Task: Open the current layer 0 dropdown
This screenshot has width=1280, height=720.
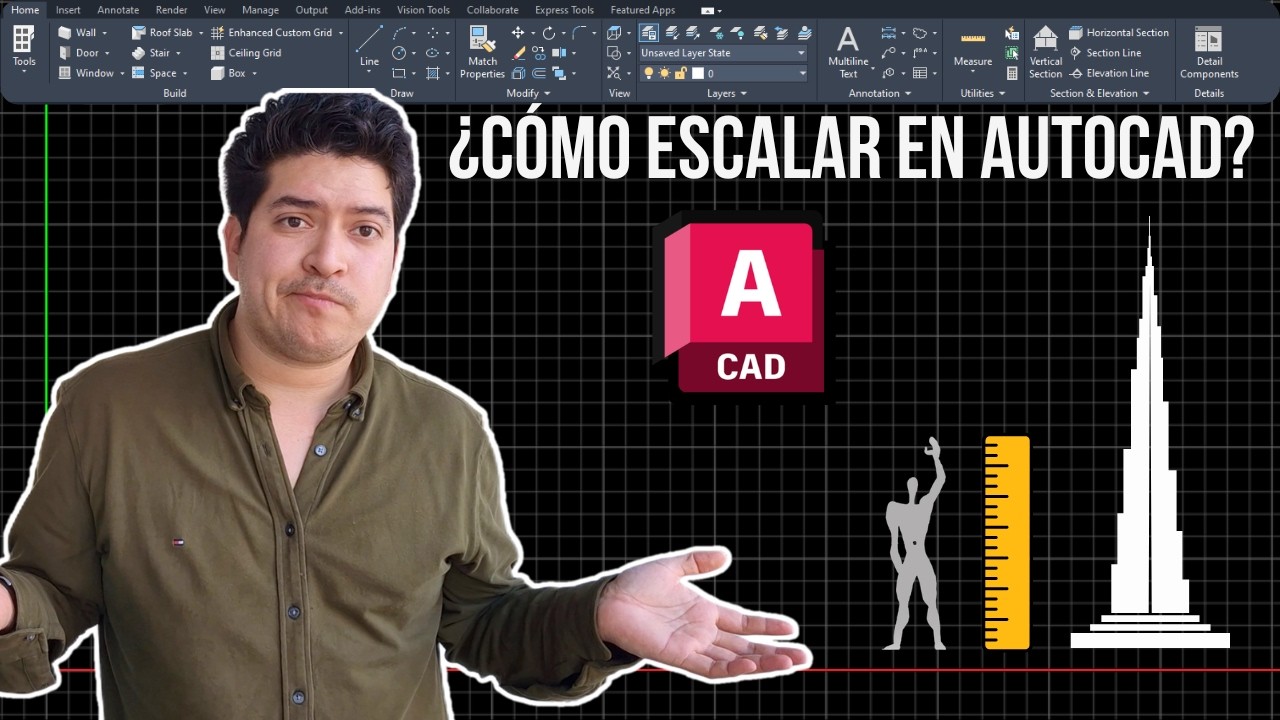Action: [x=723, y=73]
